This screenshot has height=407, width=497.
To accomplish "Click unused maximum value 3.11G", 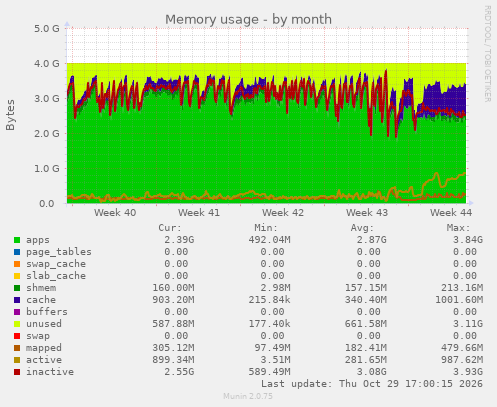I will coord(468,324).
